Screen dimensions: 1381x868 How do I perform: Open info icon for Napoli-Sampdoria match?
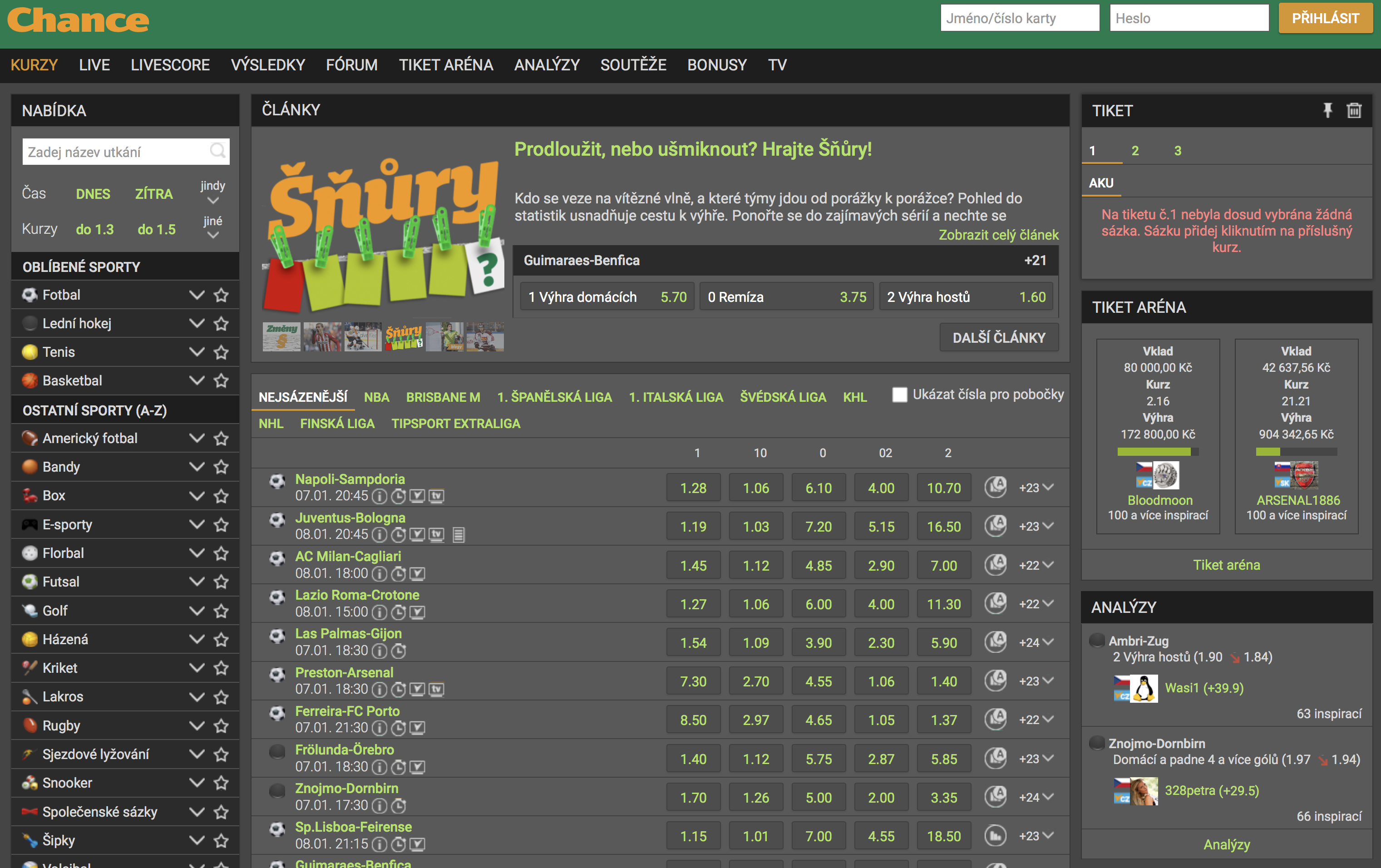tap(379, 496)
